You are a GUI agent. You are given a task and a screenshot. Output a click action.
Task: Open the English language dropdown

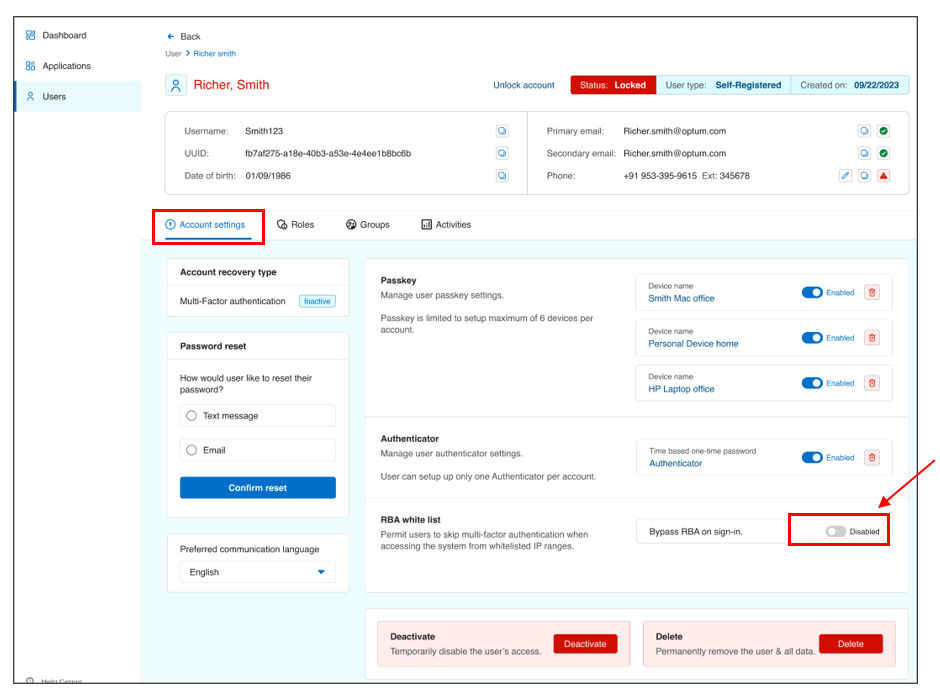click(257, 572)
